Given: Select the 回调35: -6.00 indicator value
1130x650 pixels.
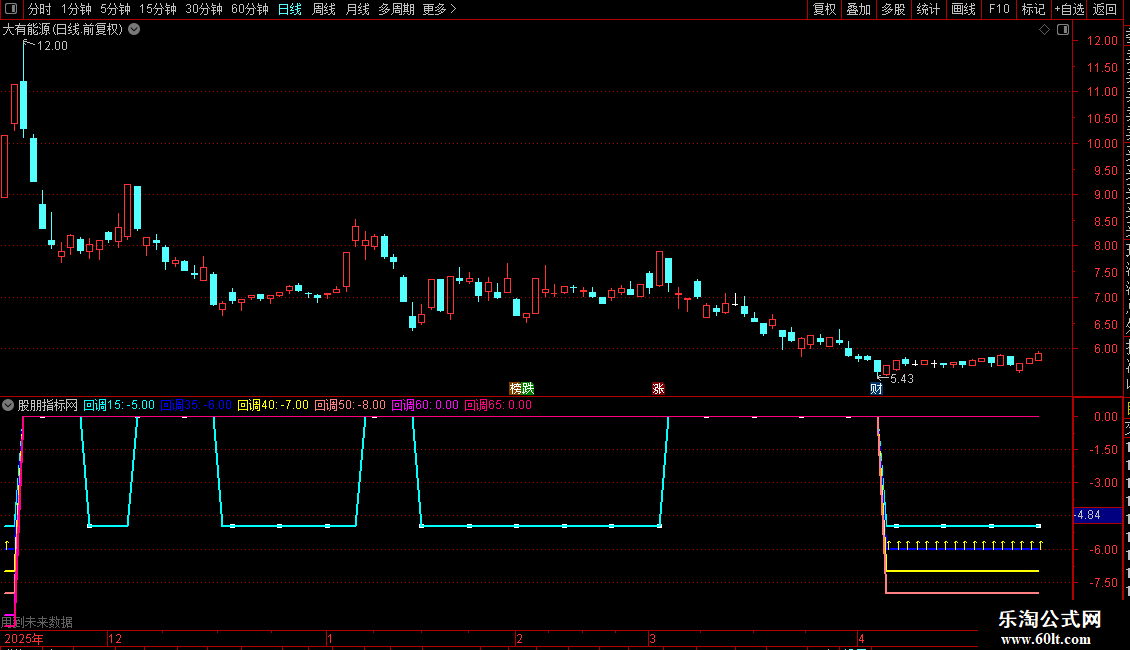Looking at the screenshot, I should (x=196, y=405).
